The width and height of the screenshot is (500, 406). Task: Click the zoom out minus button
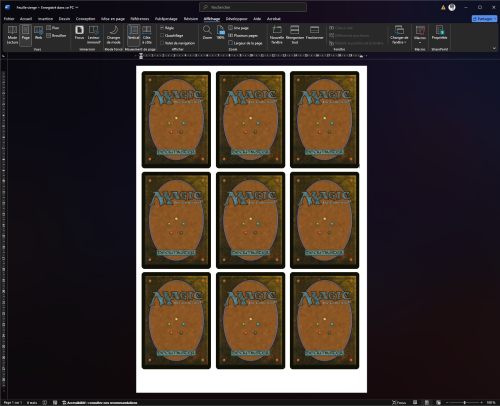[447, 403]
